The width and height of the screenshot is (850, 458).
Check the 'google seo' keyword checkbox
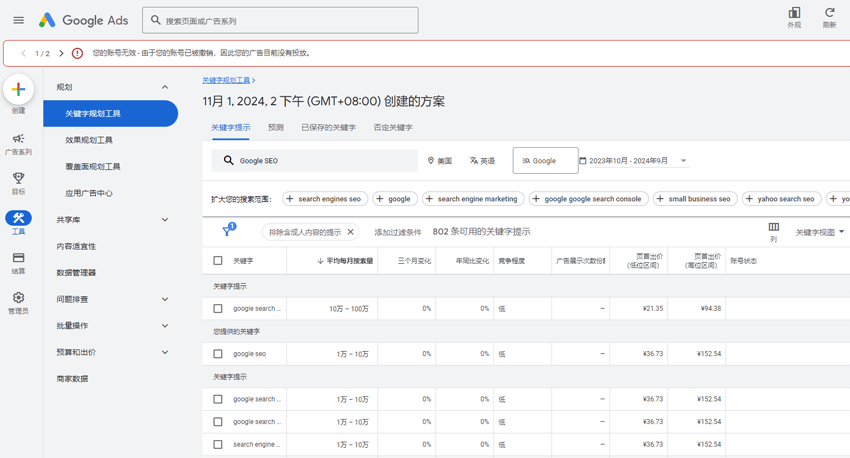click(218, 354)
